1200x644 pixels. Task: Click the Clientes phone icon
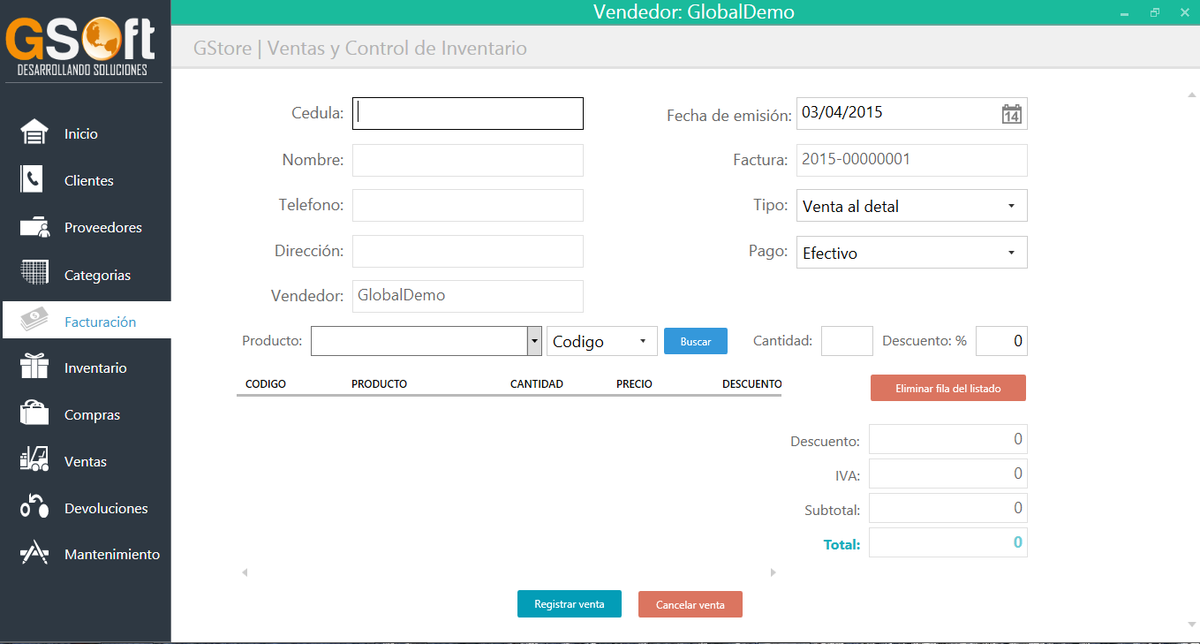(33, 180)
